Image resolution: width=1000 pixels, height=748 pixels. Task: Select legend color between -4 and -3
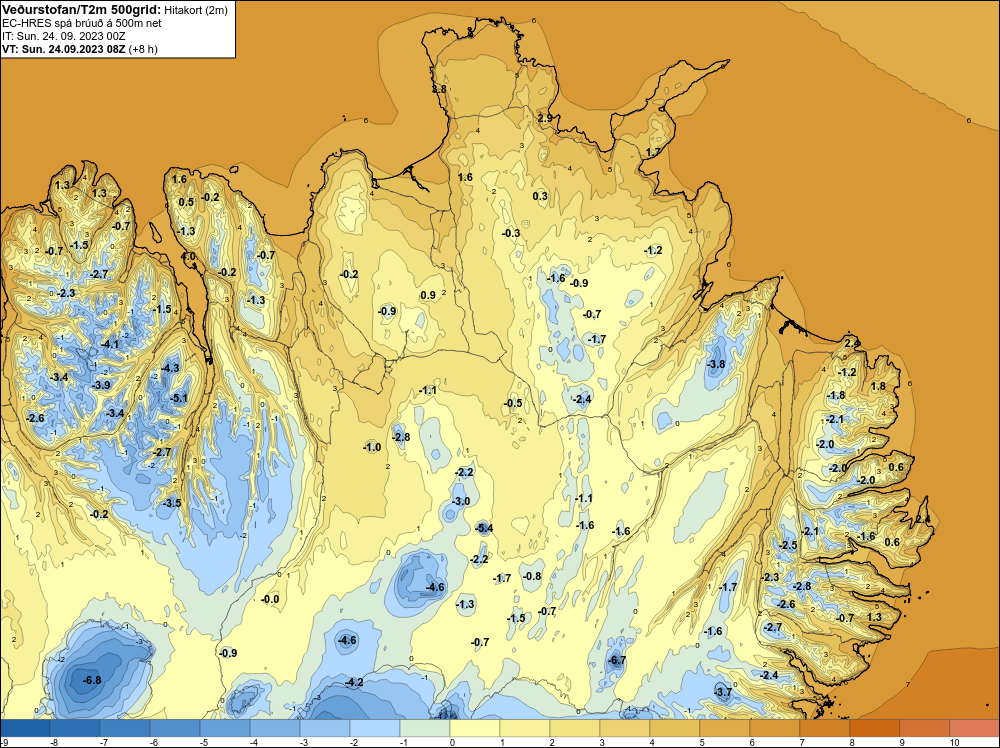pyautogui.click(x=275, y=728)
